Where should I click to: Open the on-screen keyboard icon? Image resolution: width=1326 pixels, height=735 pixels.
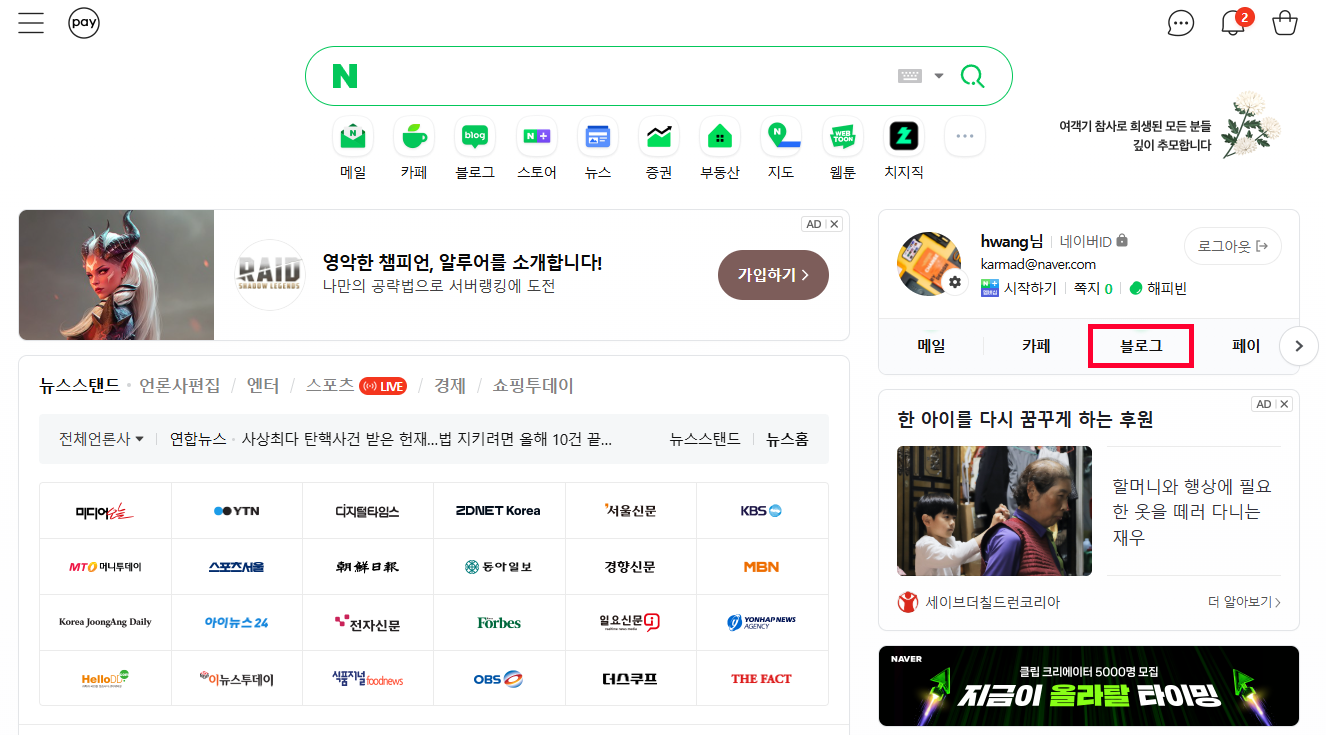(x=909, y=76)
